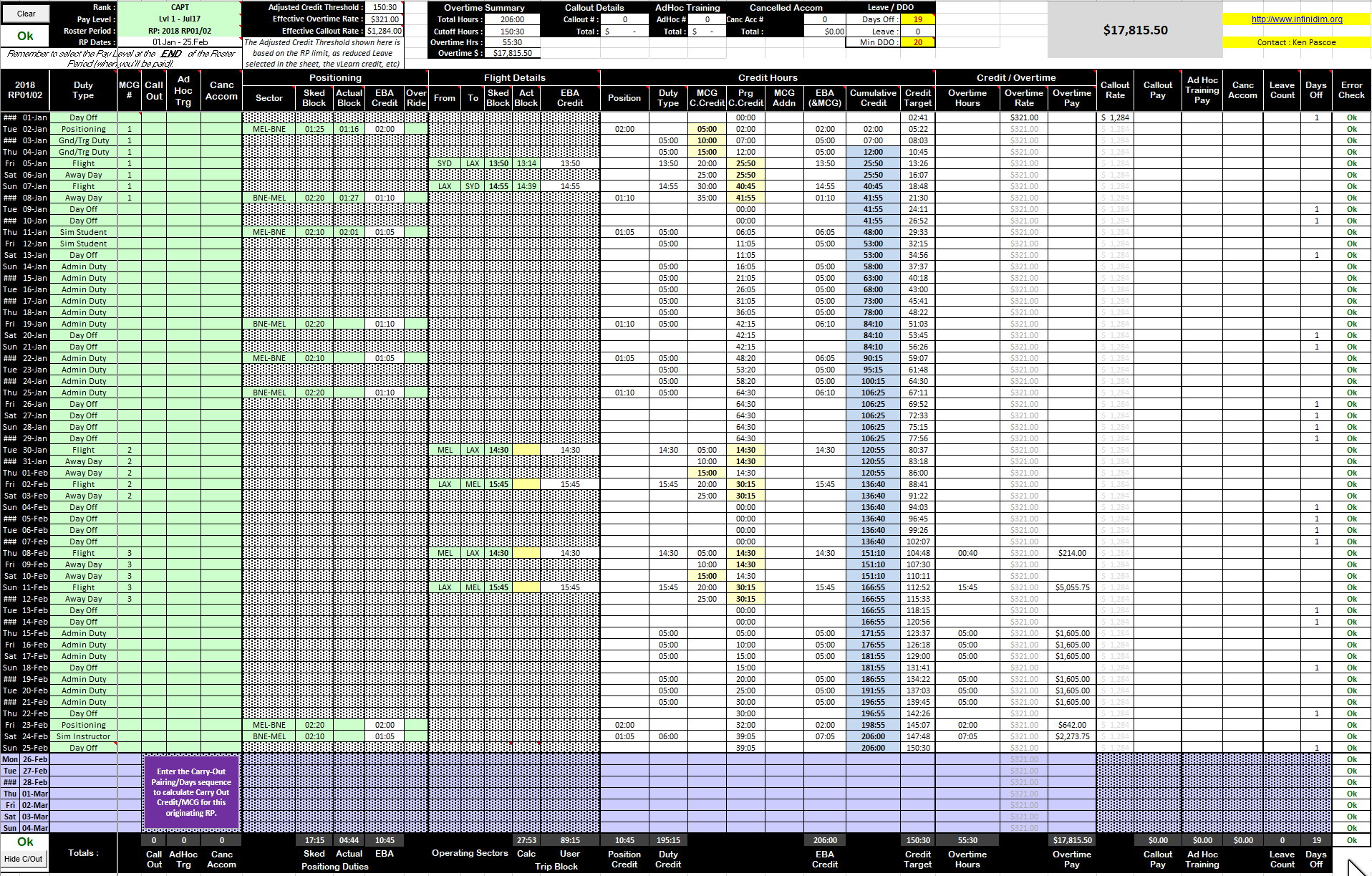Select the MCG # column header

(129, 90)
